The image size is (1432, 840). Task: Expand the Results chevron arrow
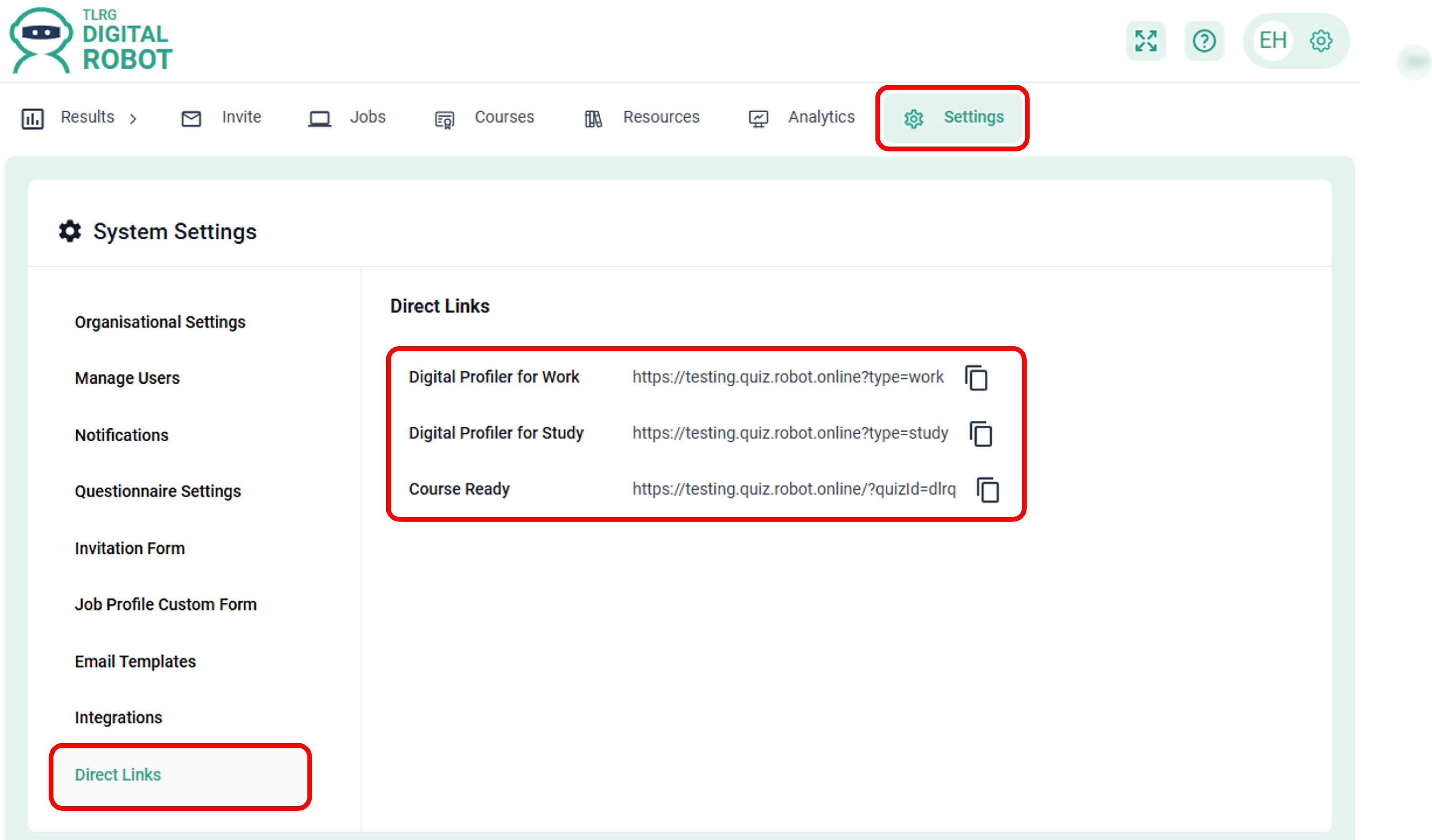(x=133, y=118)
